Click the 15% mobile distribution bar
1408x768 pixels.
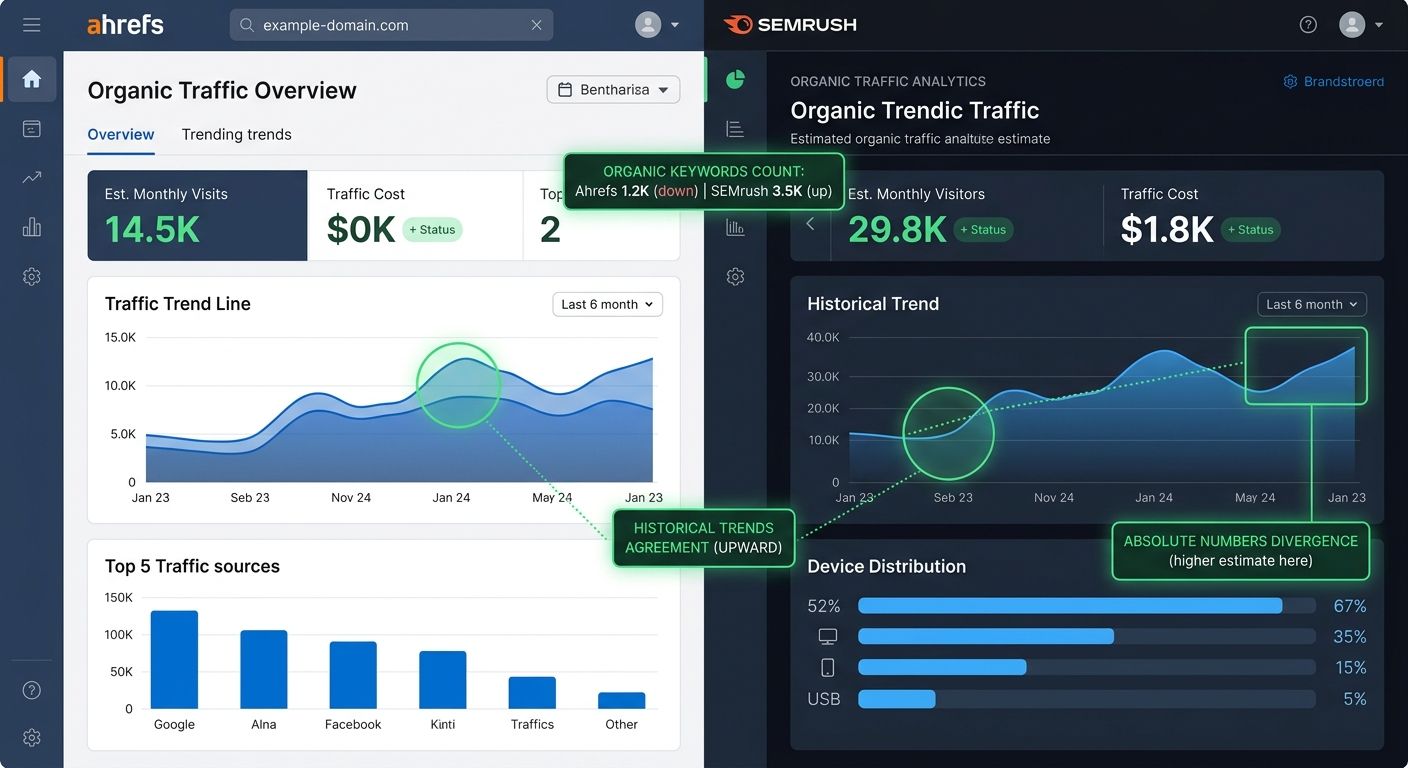(x=1087, y=667)
